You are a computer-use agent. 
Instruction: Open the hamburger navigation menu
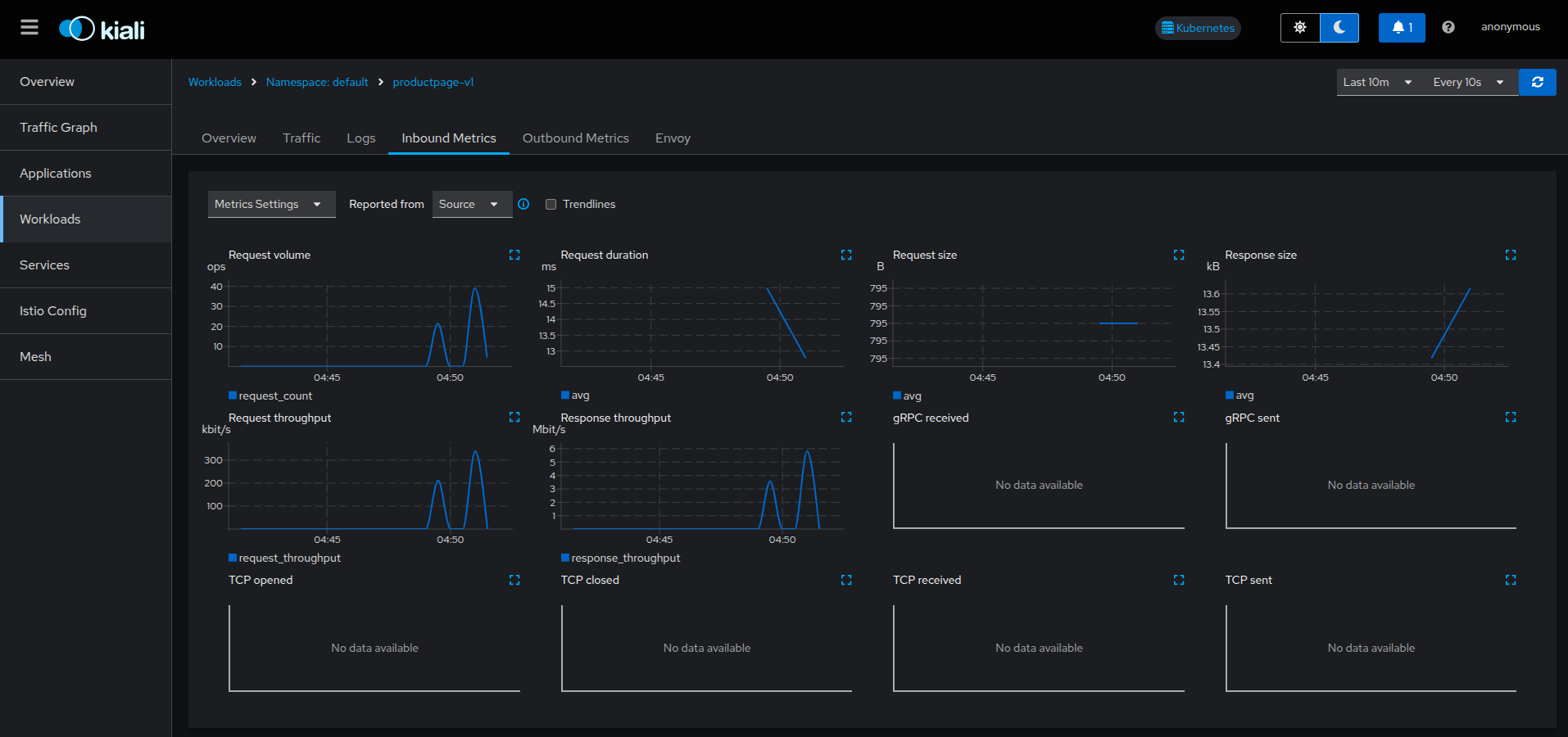[x=29, y=28]
